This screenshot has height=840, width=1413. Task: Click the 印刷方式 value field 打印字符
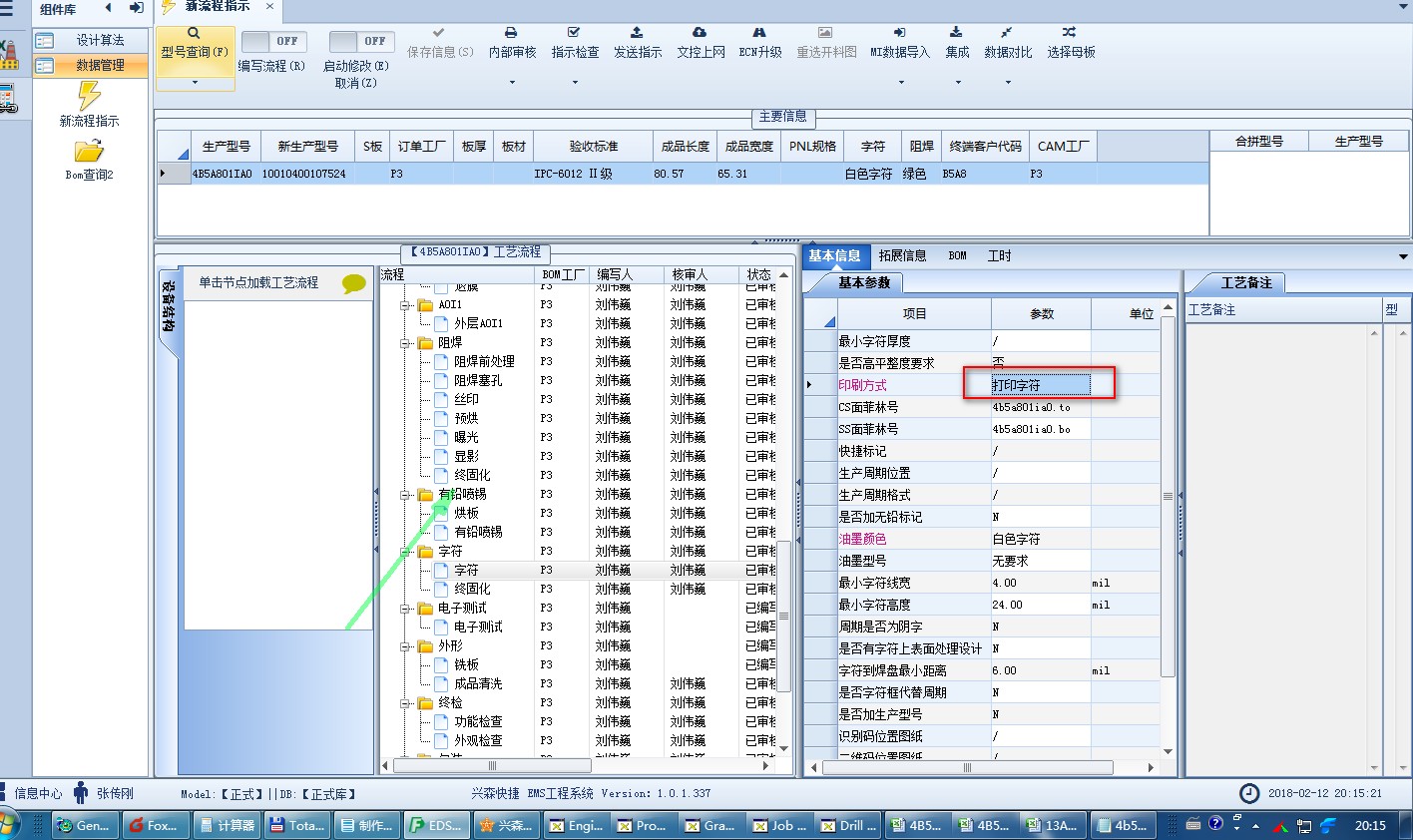click(1040, 385)
